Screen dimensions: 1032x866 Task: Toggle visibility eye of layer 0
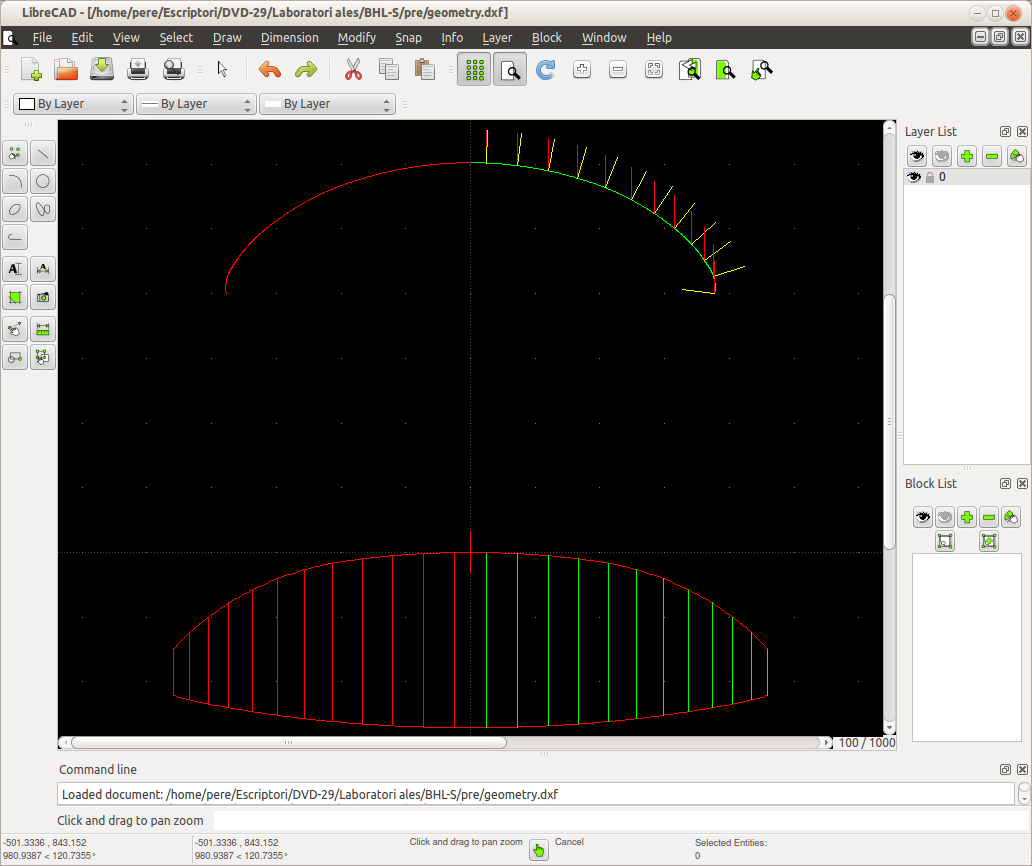914,177
